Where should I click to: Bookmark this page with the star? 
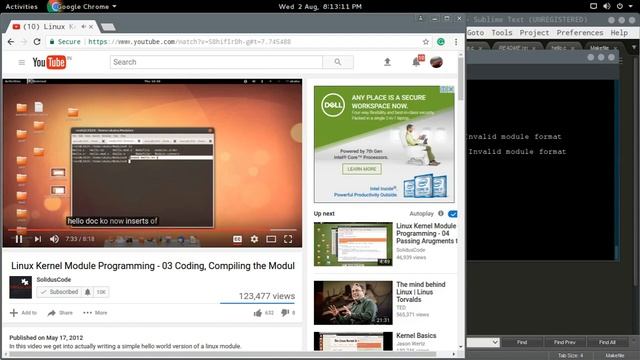[x=426, y=42]
